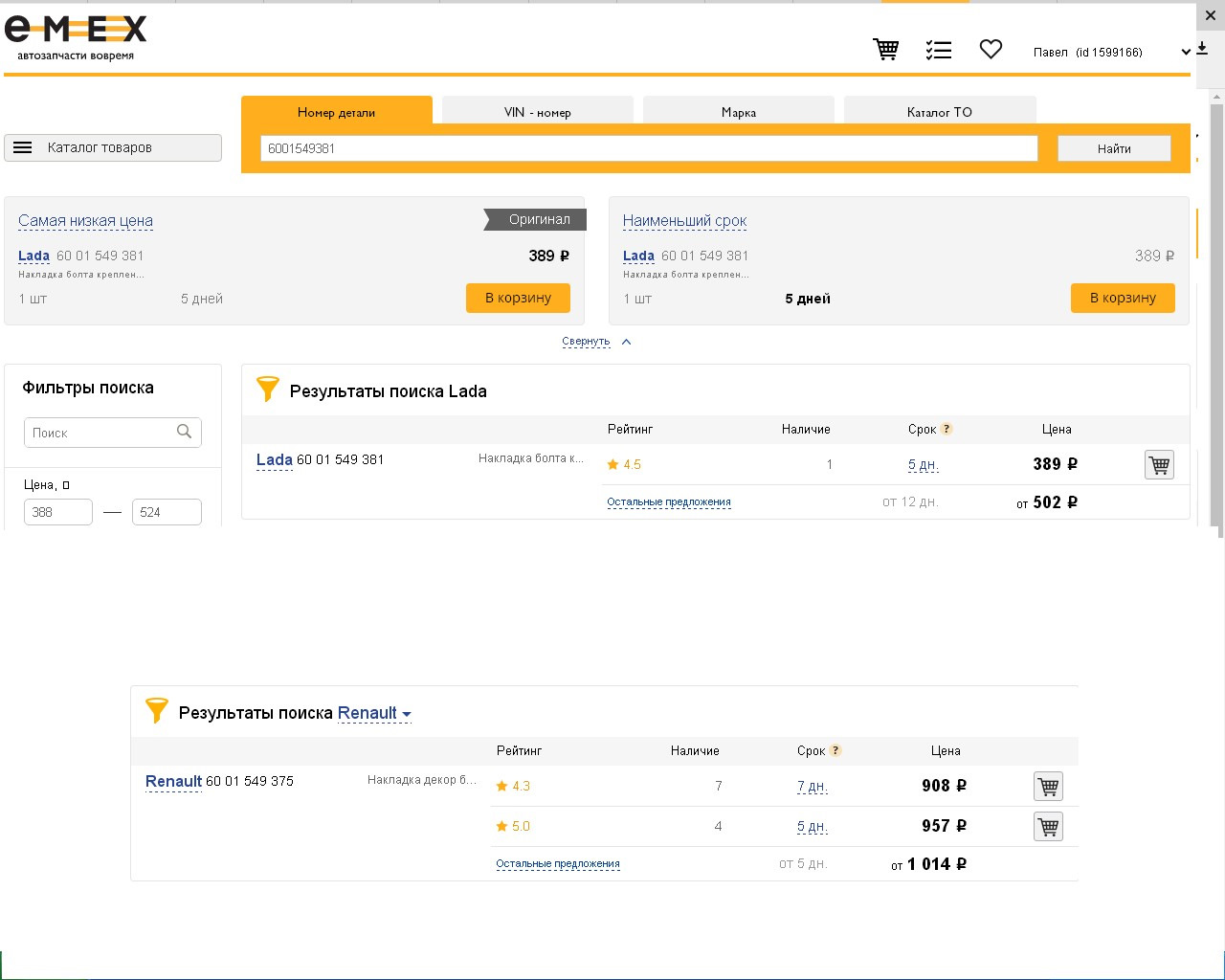
Task: Click Рейтинг column header in Lada table
Action: pos(630,429)
